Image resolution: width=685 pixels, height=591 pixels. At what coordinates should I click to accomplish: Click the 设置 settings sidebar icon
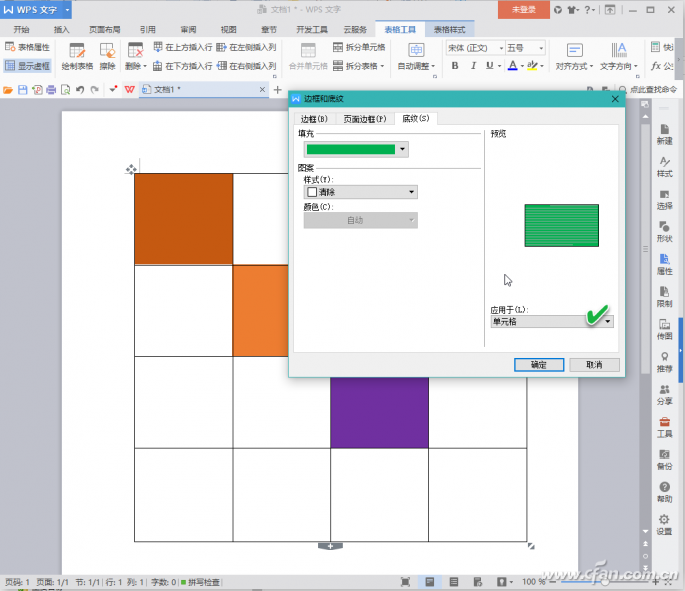click(x=664, y=525)
